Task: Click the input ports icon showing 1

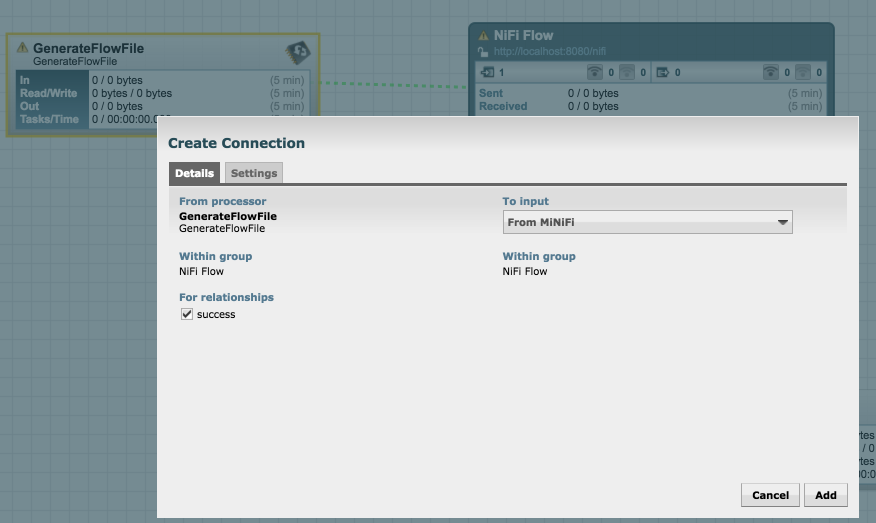Action: pyautogui.click(x=487, y=72)
